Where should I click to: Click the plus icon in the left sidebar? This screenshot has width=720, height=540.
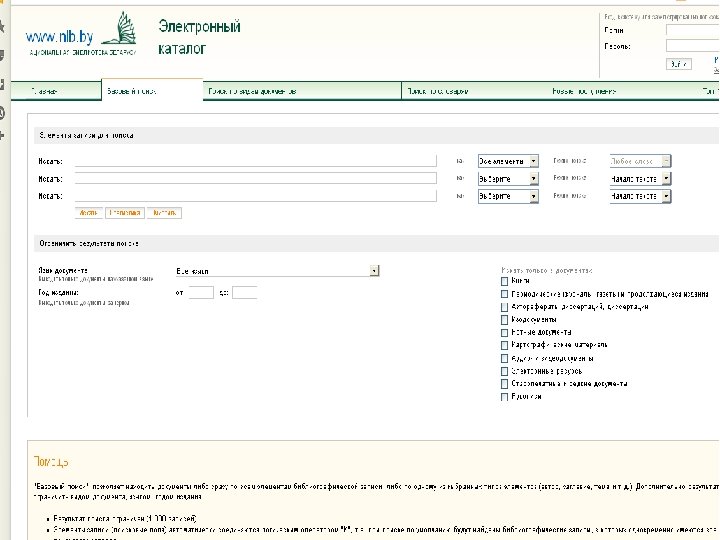point(2,136)
